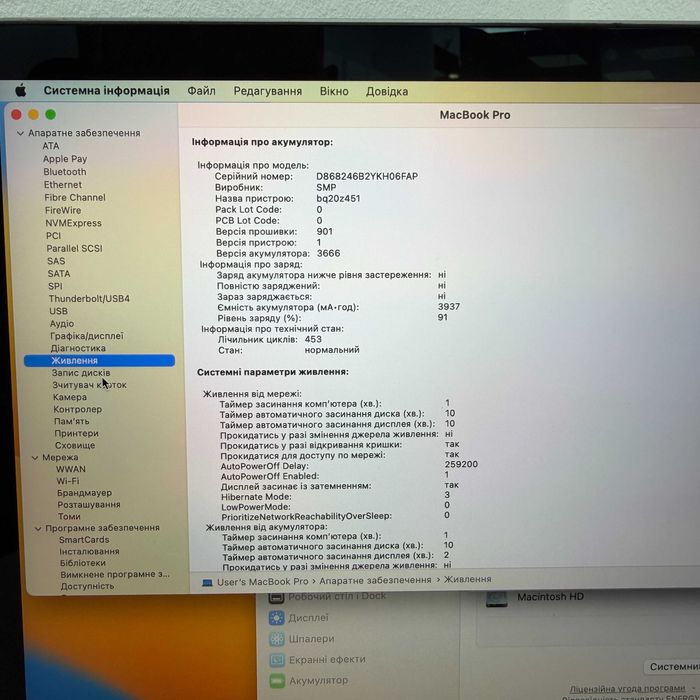Collapse the Мережа section chevron
The image size is (700, 700).
pyautogui.click(x=35, y=458)
